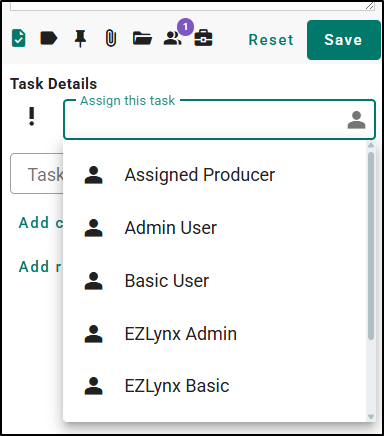Click person icon in Assign this task field

click(x=356, y=120)
